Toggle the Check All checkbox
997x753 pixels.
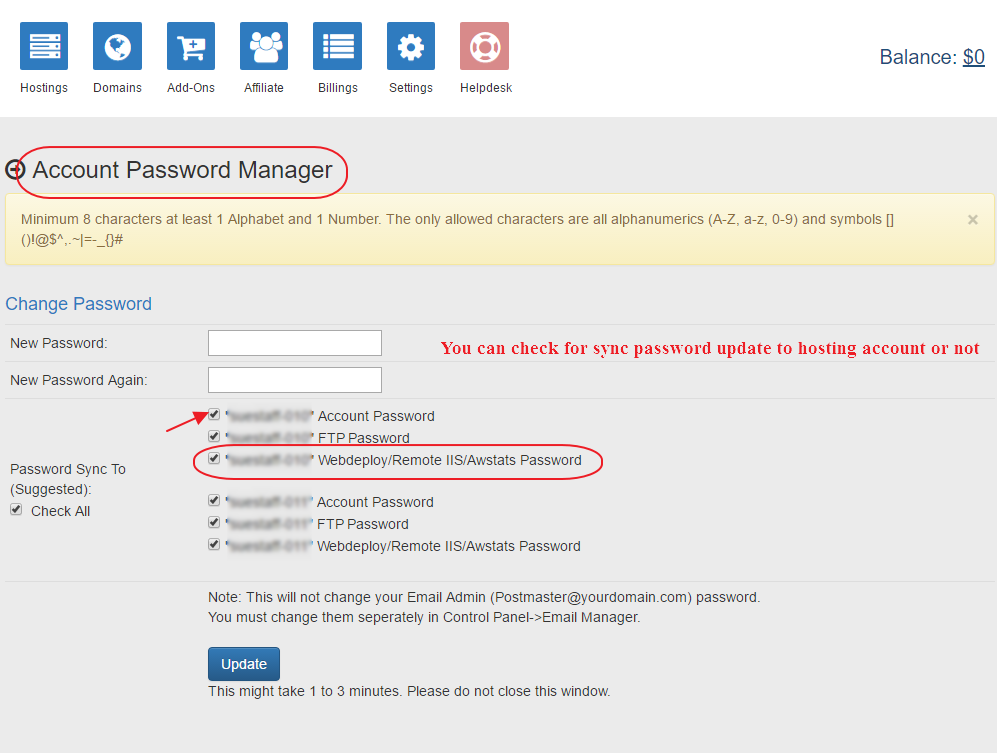click(x=16, y=510)
